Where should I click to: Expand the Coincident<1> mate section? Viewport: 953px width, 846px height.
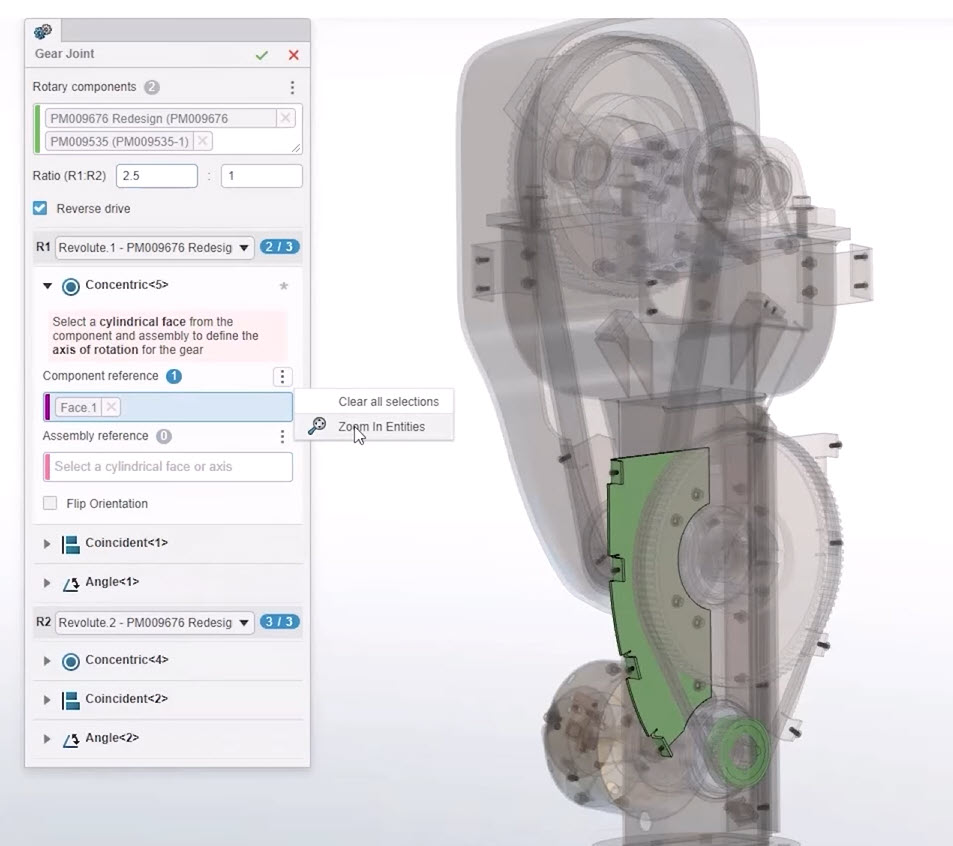pos(47,544)
